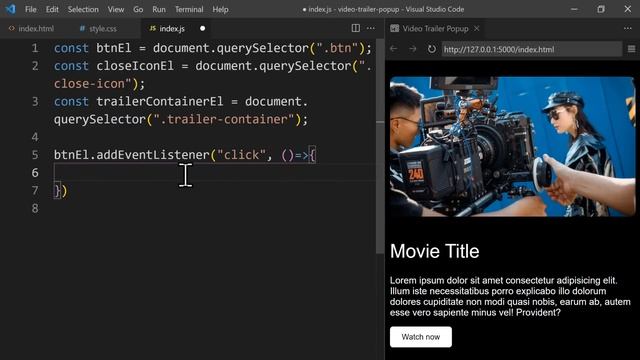
Task: Click the Lorem ipsum description paragraph
Action: point(510,296)
